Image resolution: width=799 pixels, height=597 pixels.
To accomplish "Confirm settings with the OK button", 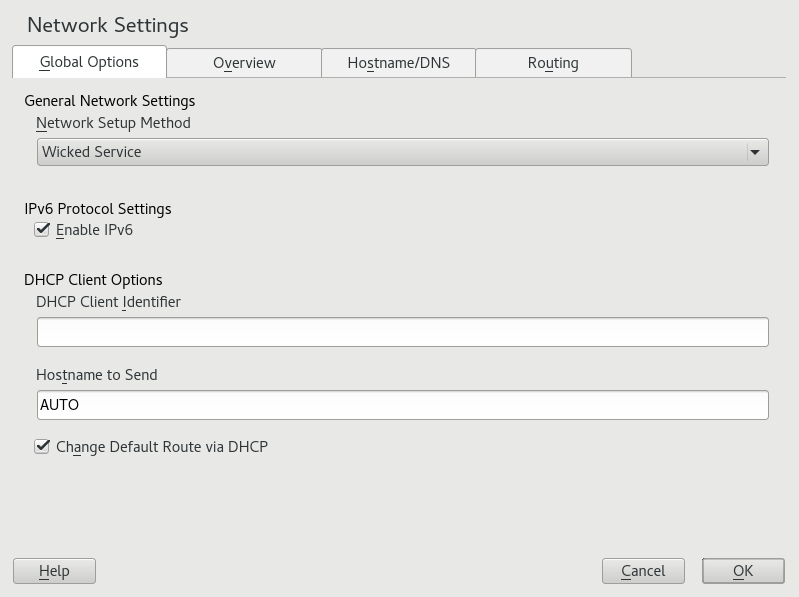I will click(x=743, y=571).
